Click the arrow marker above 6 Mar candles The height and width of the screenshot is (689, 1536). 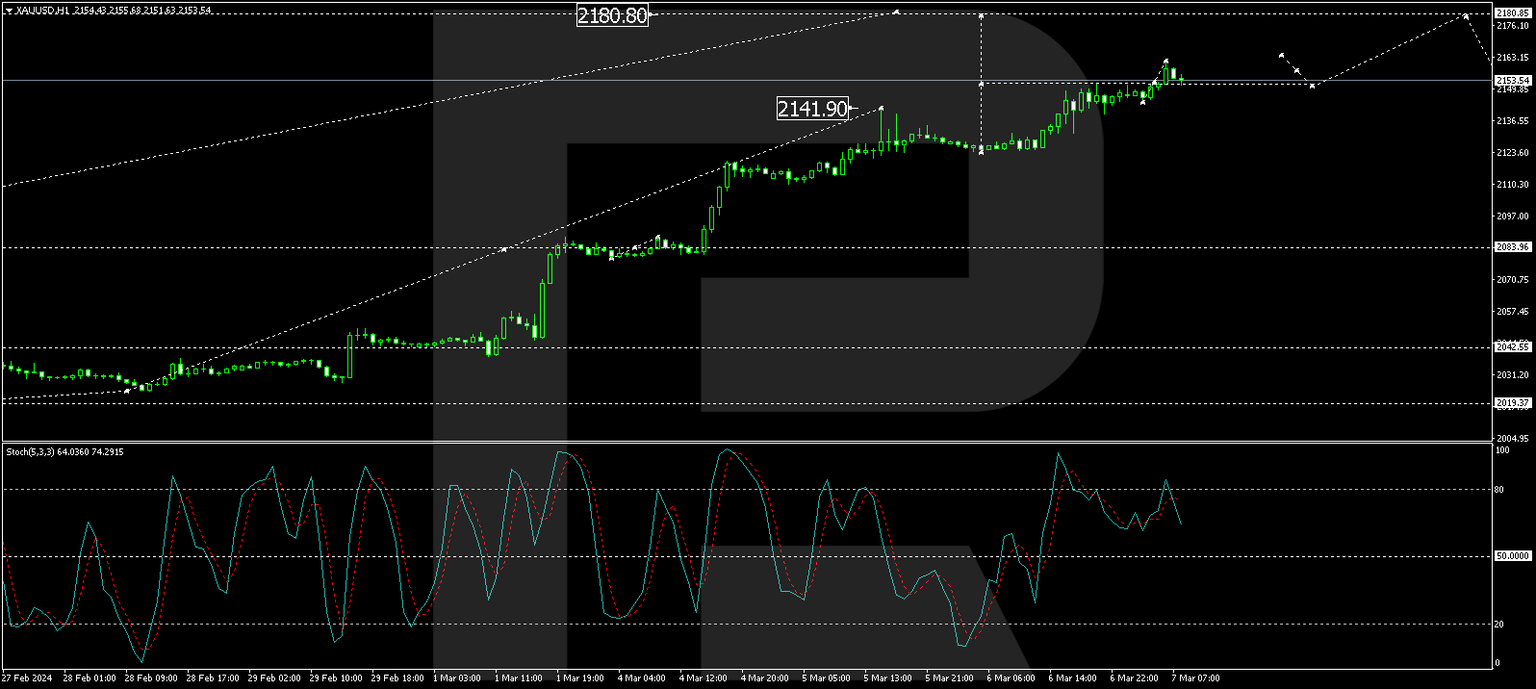(1167, 58)
